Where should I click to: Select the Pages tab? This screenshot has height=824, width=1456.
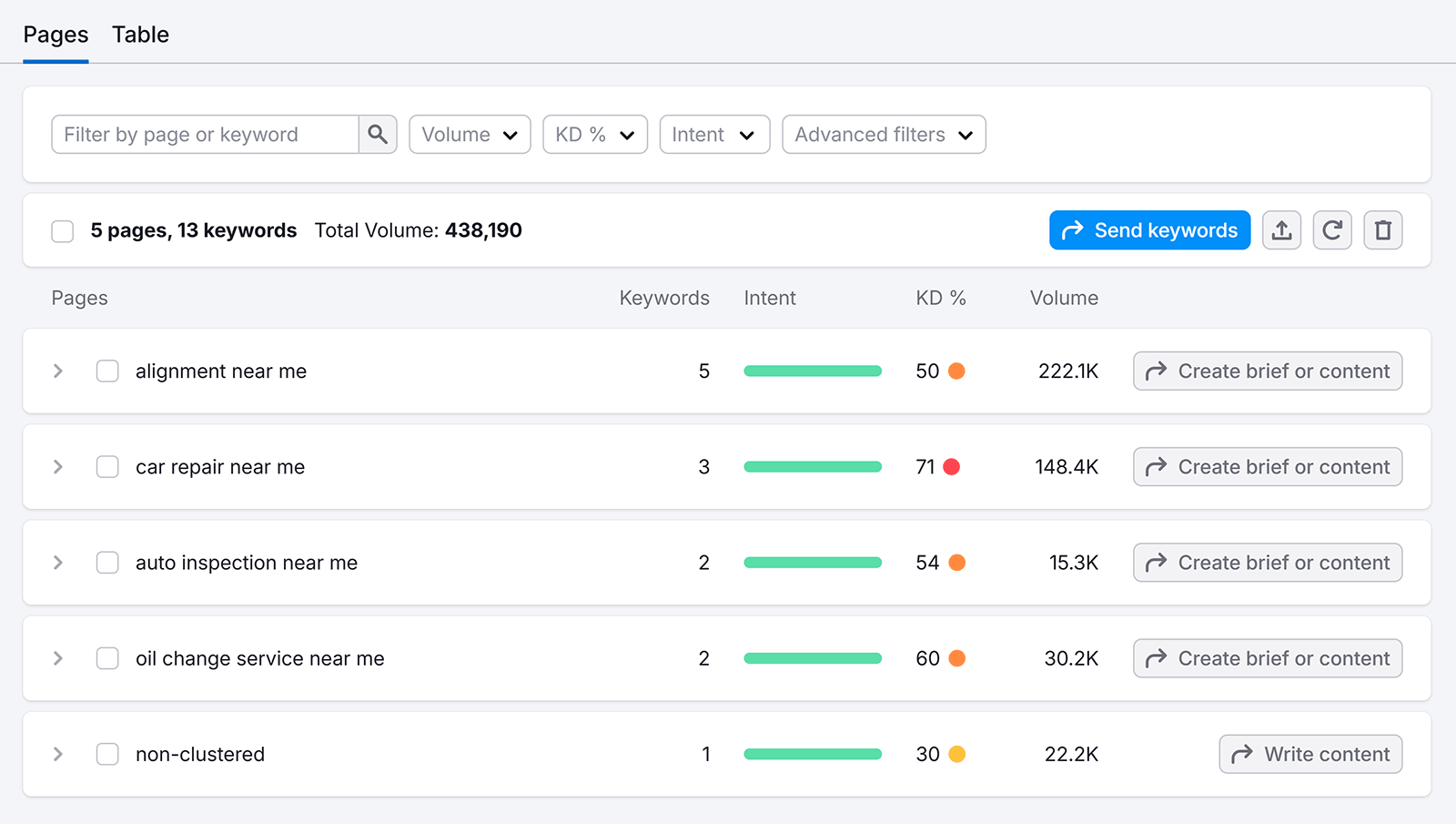click(x=56, y=35)
